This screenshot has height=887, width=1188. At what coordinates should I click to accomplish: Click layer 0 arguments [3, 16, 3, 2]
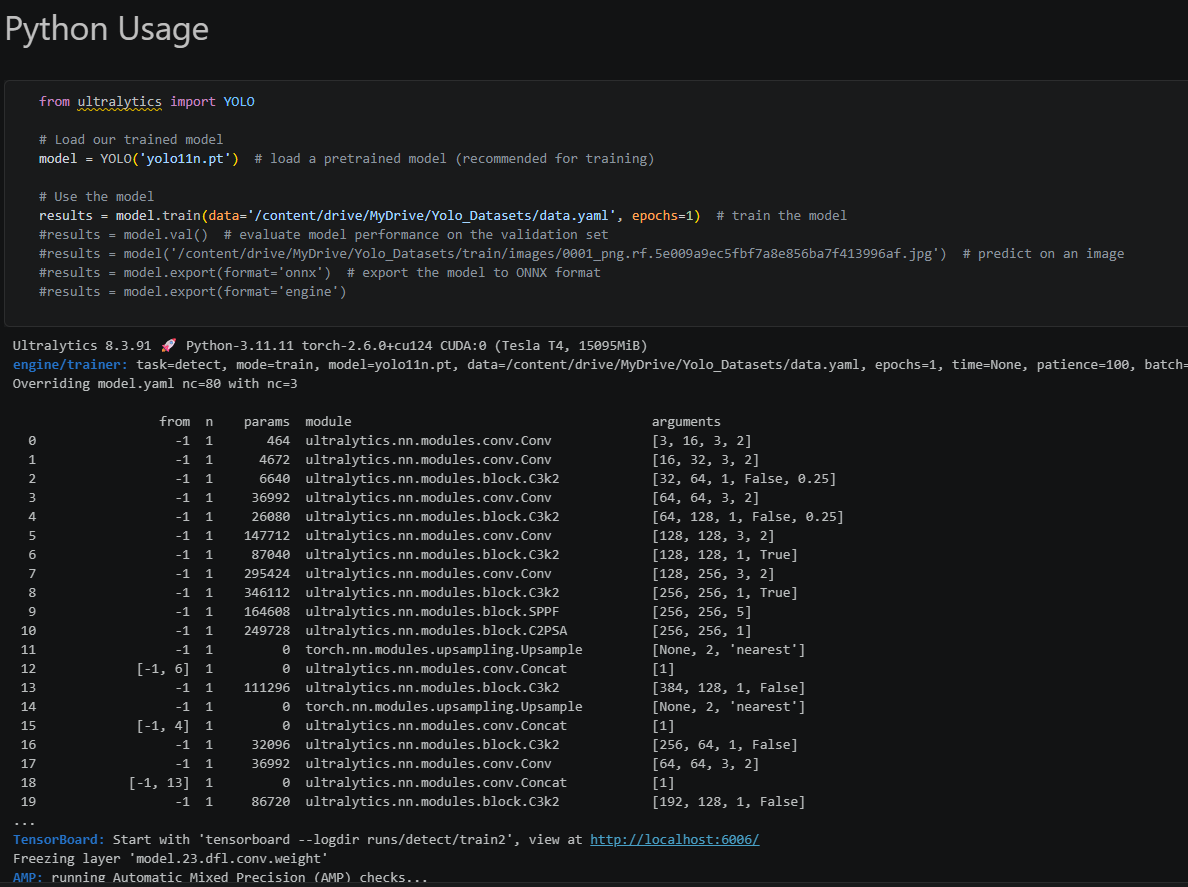click(702, 441)
